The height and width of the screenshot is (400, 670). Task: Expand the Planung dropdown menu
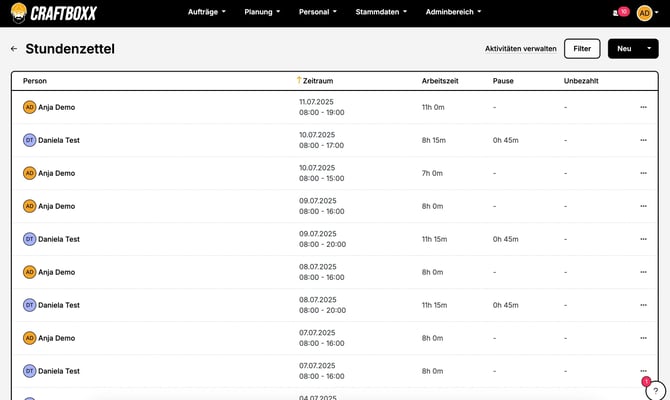point(262,12)
